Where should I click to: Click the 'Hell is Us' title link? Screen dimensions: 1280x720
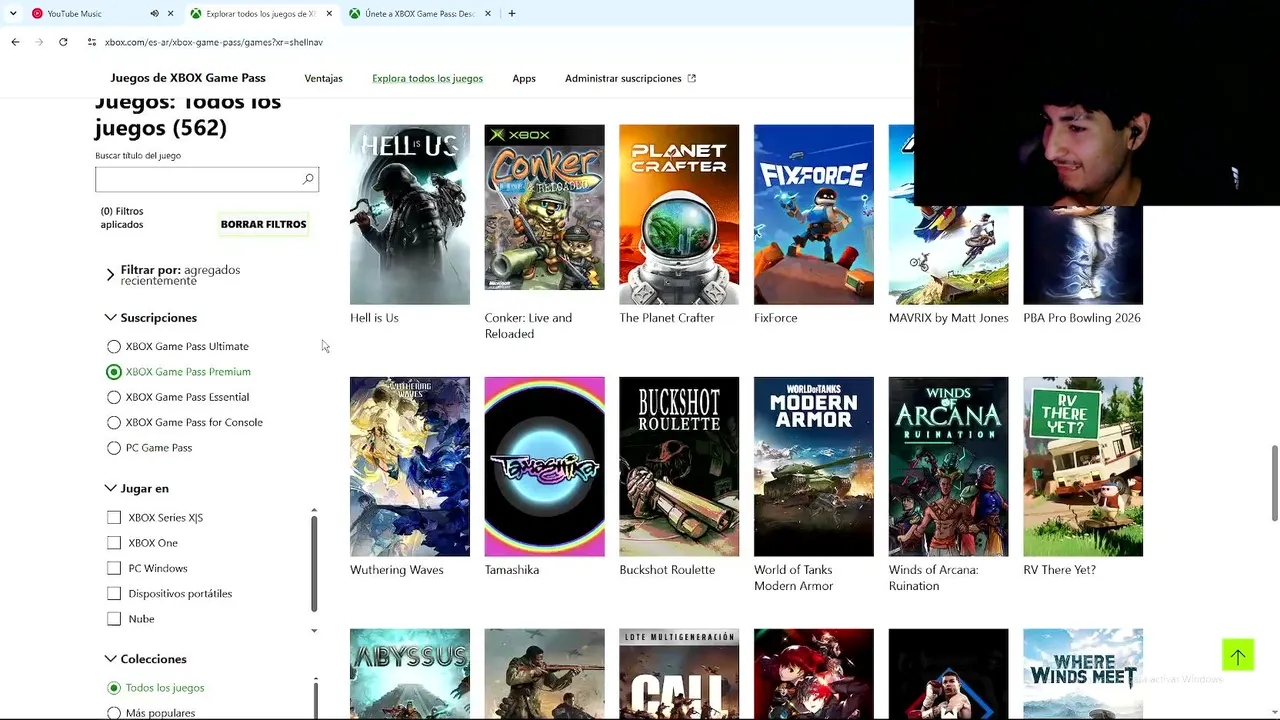click(x=374, y=318)
